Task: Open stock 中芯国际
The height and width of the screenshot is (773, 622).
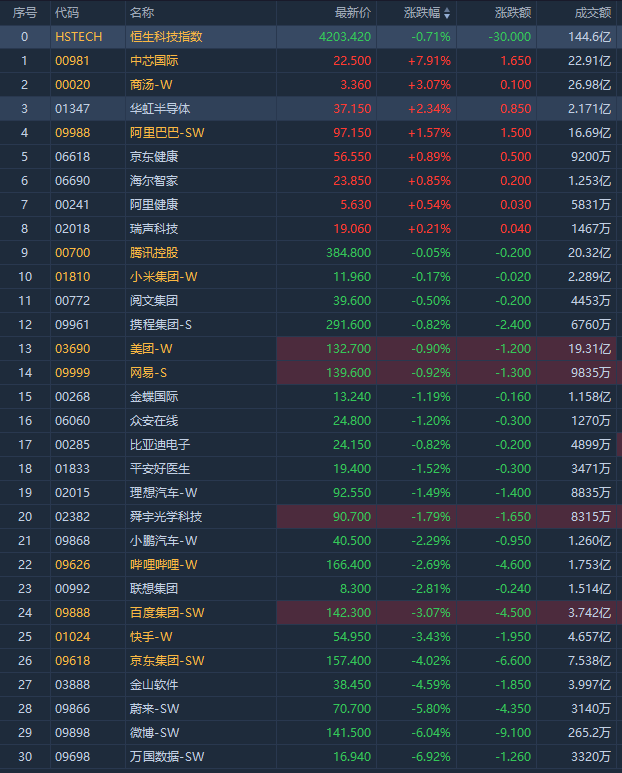Action: [154, 61]
